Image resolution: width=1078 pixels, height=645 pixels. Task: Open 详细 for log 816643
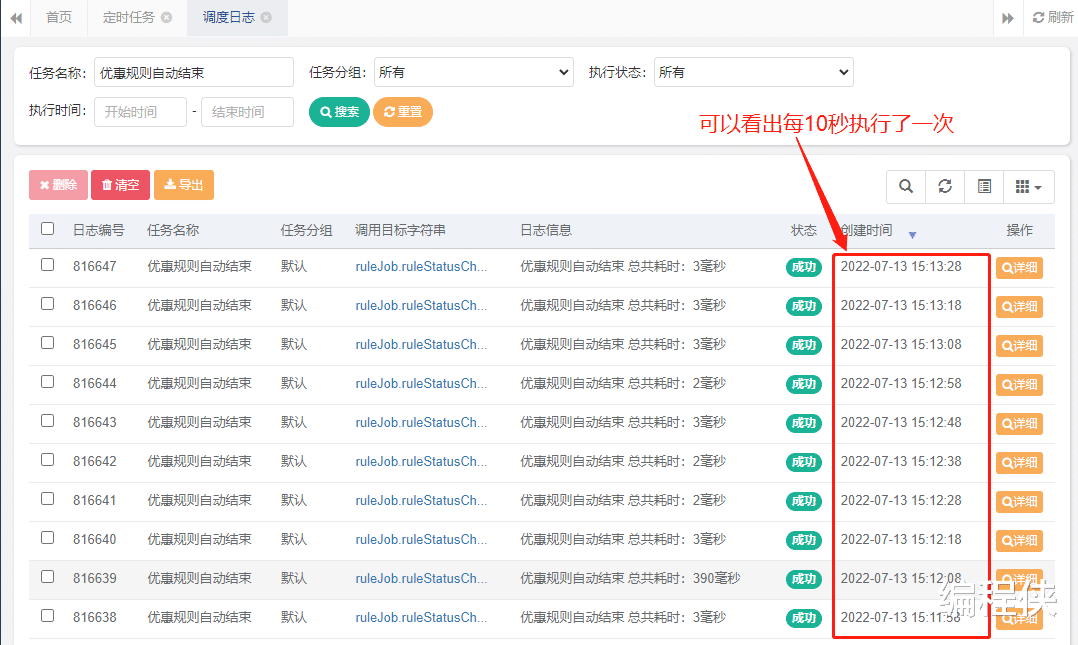point(1020,424)
